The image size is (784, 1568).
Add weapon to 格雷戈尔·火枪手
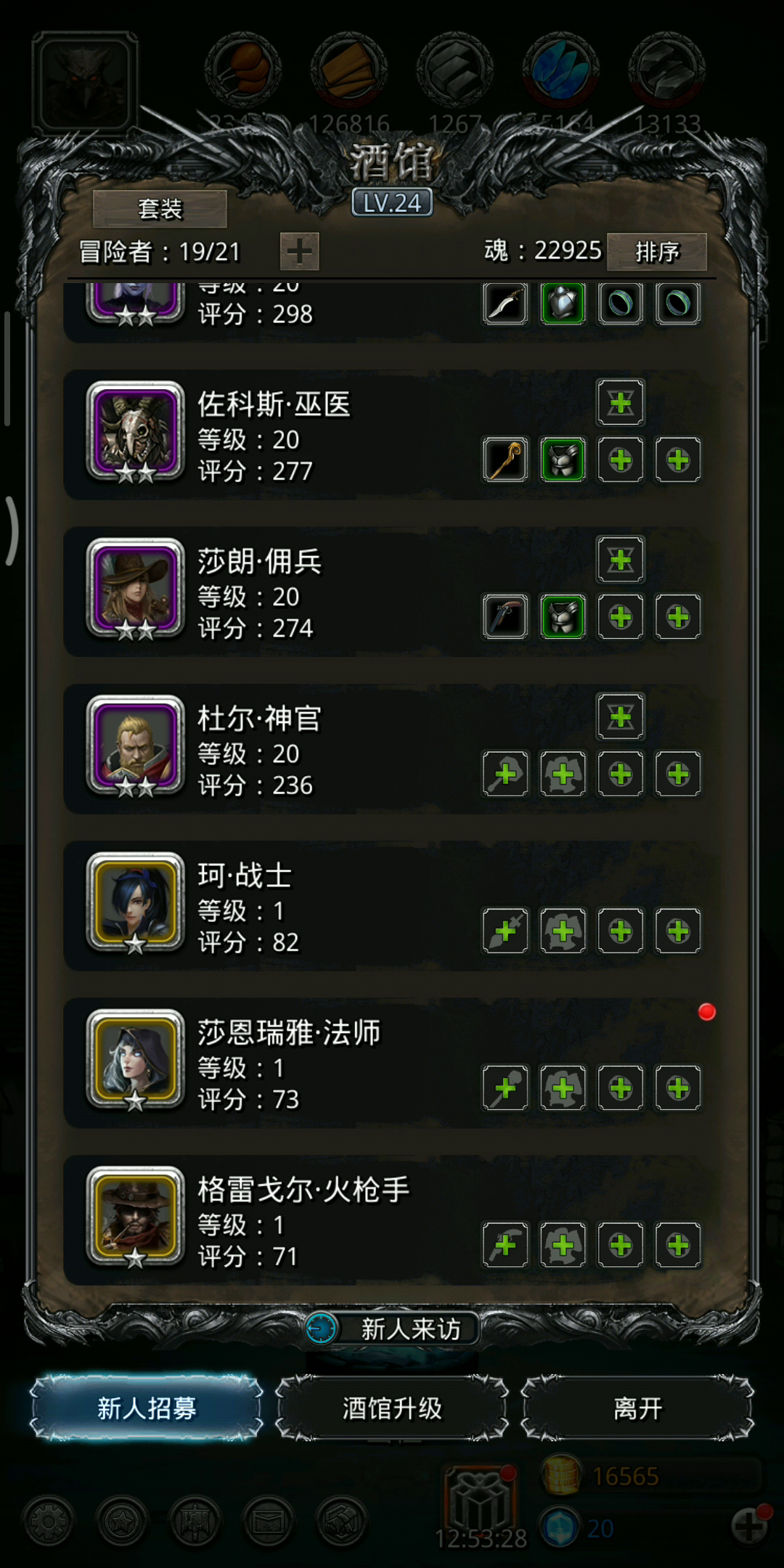point(505,1246)
